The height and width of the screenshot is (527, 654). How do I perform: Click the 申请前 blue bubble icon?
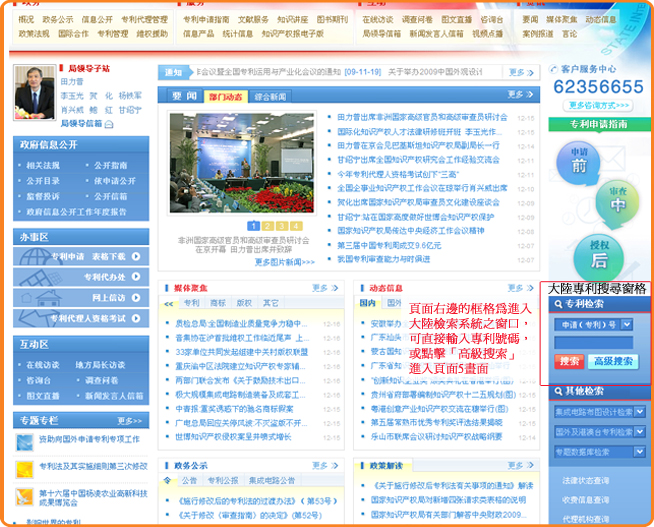pos(578,163)
